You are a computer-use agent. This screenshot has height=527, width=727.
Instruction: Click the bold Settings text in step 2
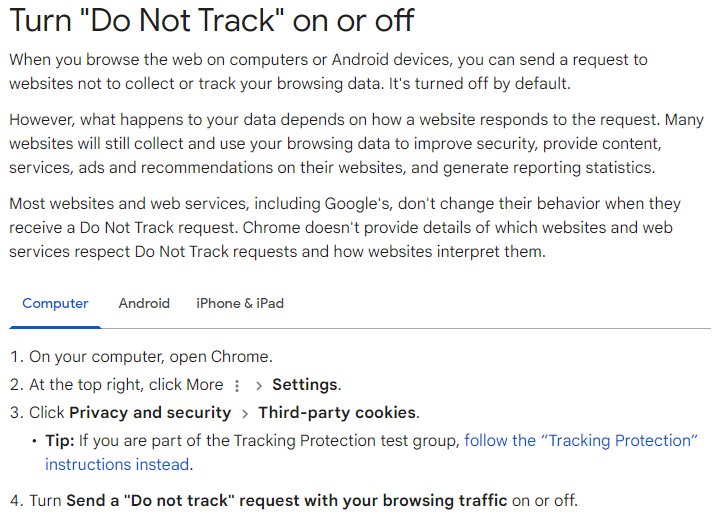click(305, 385)
